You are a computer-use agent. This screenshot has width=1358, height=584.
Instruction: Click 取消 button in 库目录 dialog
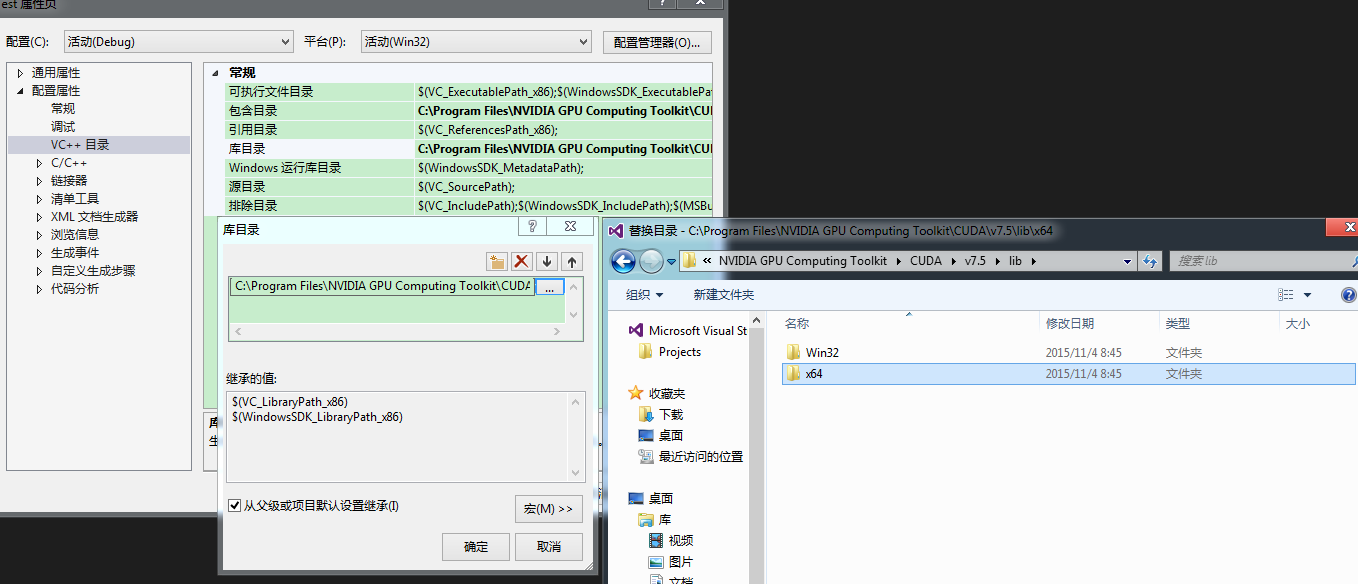pyautogui.click(x=548, y=546)
